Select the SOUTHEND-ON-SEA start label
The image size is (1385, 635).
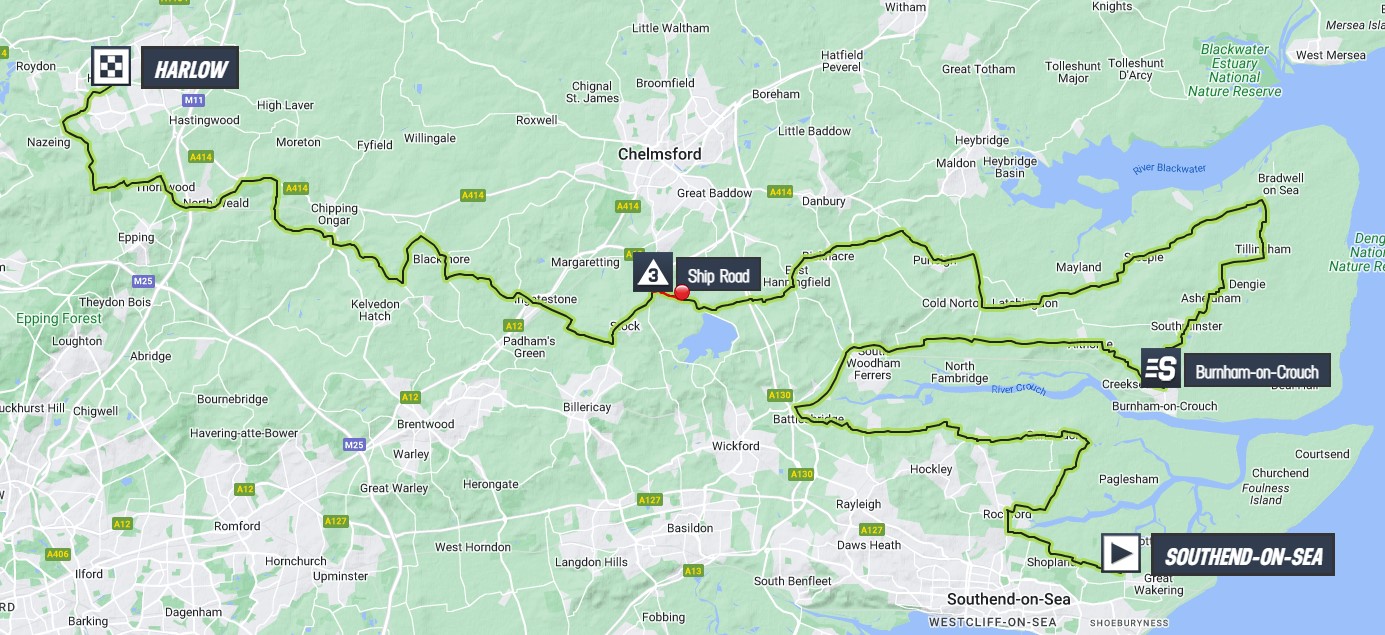pos(1243,554)
